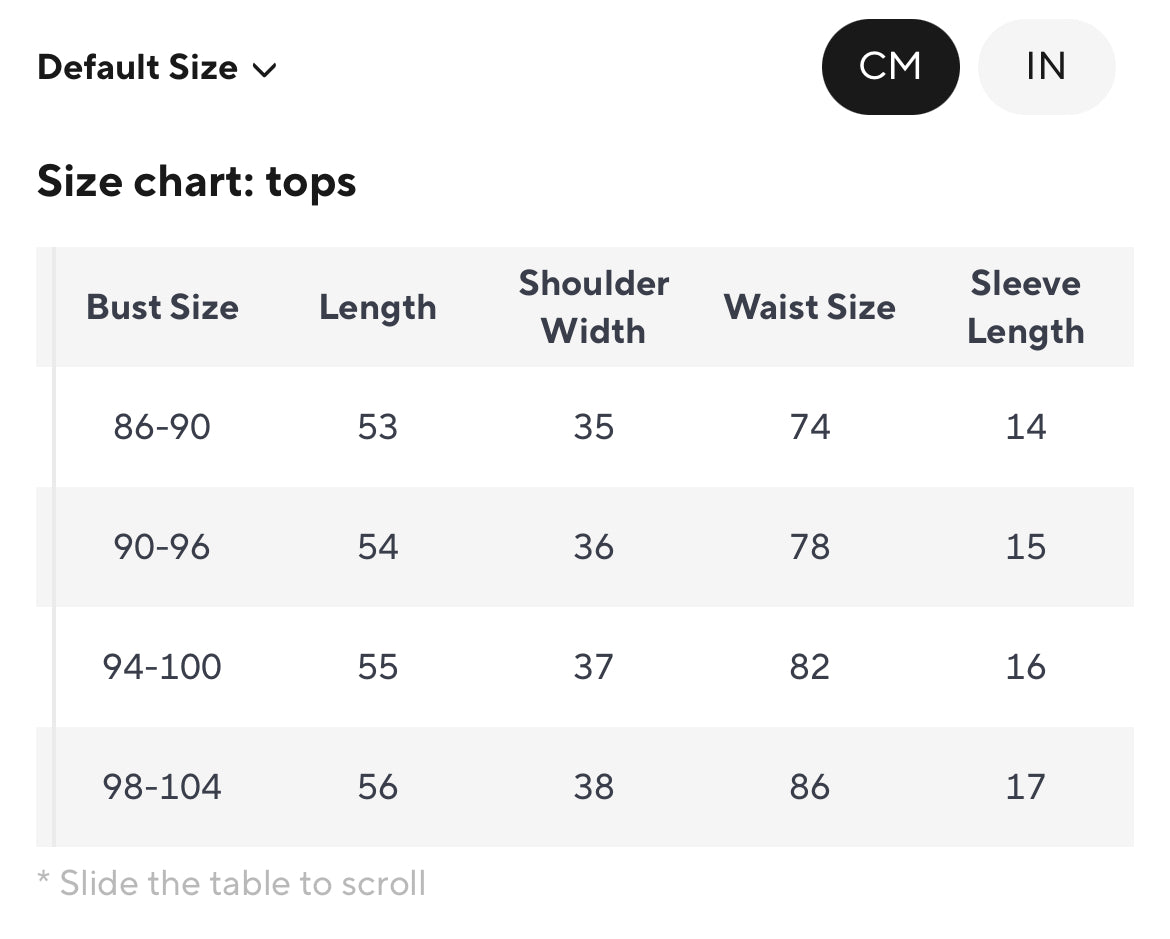
Task: Switch measurement units to CM
Action: click(x=890, y=67)
